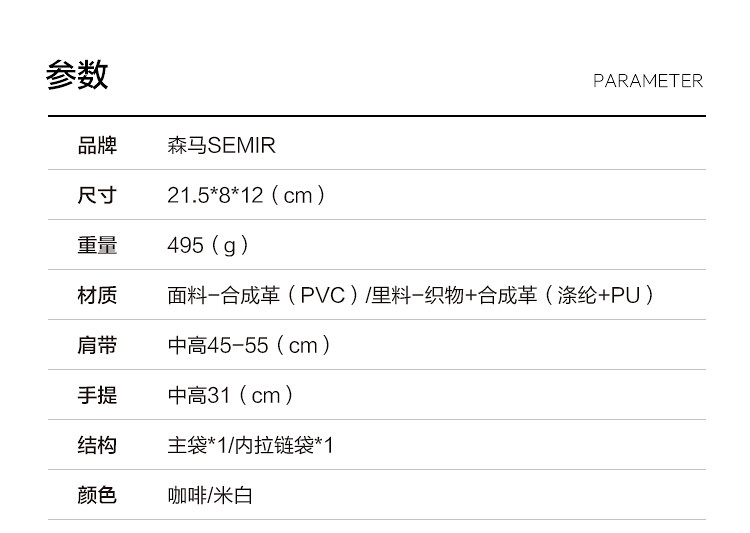Viewport: 750px width, 533px height.
Task: Select the 材质 row label
Action: (97, 295)
